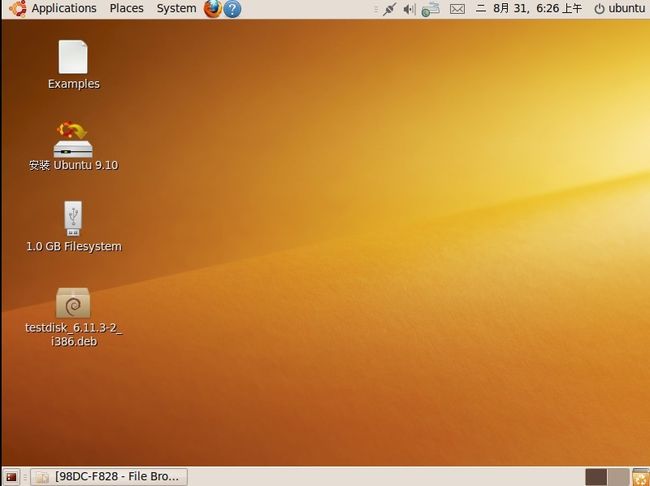650x486 pixels.
Task: Click the Show Desktop button in the bottom panel
Action: (11, 477)
